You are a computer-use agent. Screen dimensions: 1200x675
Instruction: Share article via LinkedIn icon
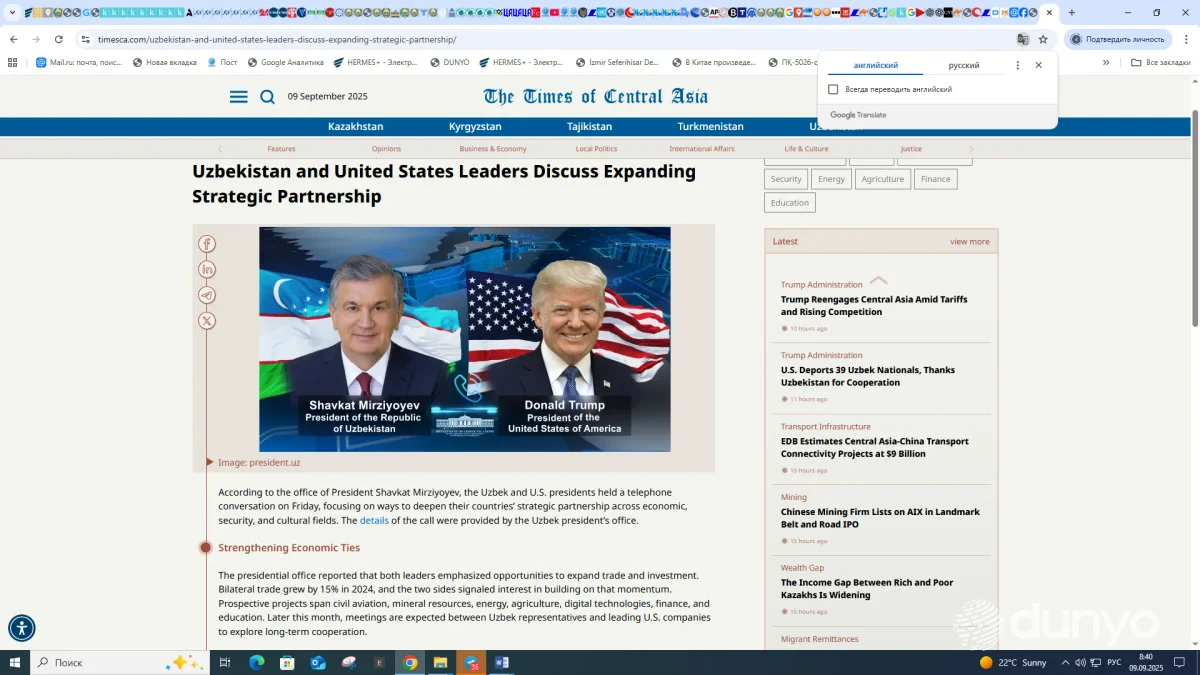click(x=207, y=270)
